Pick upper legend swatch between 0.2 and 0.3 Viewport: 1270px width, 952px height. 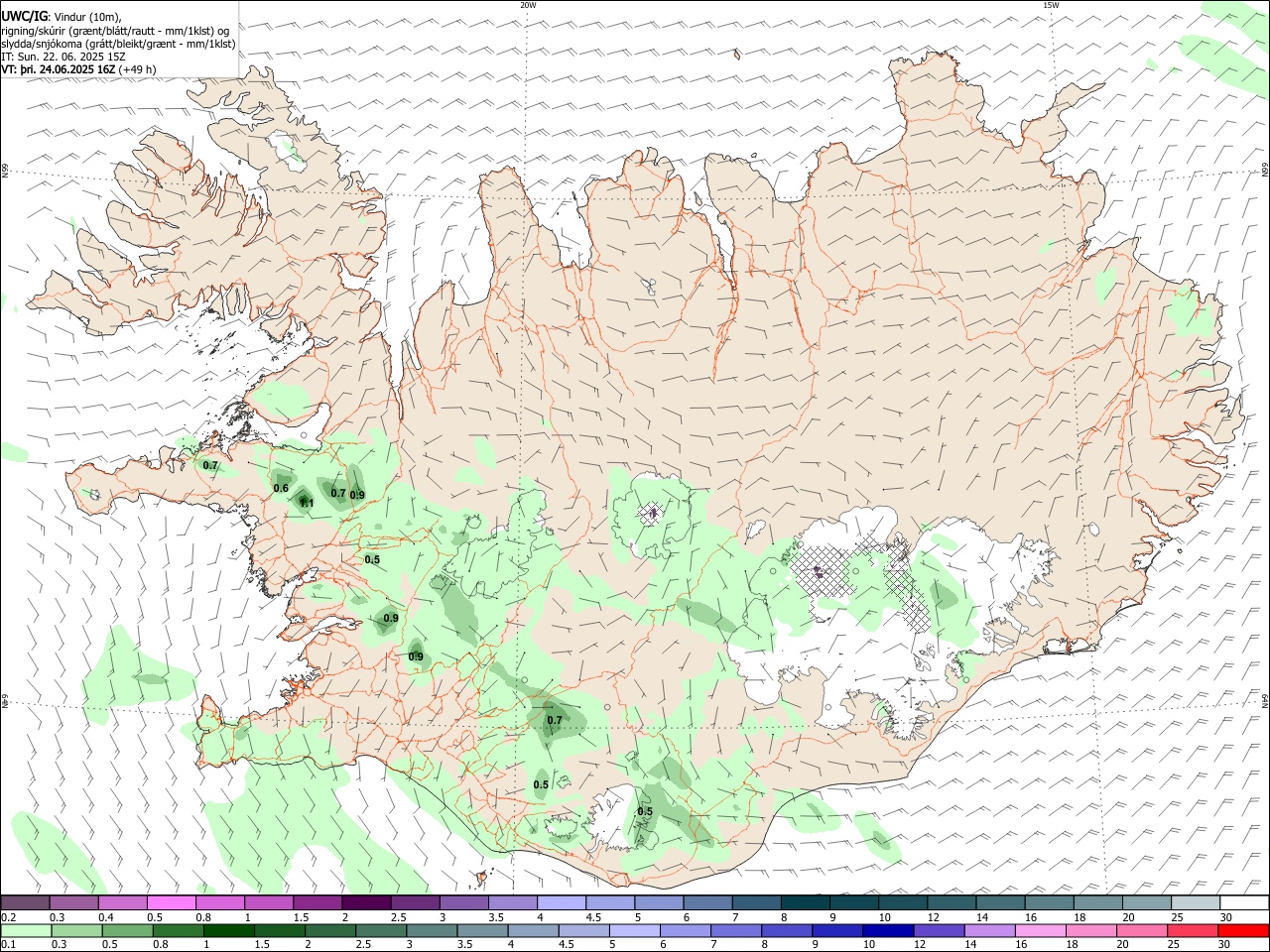pos(25,902)
